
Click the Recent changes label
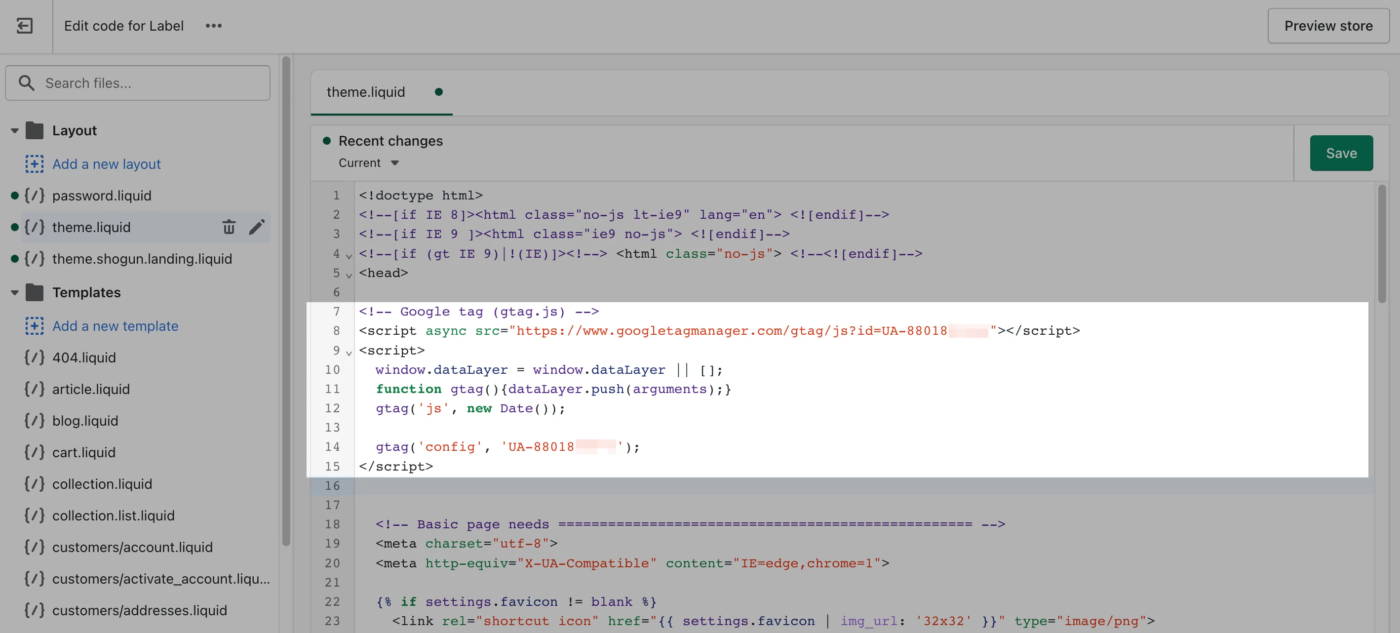390,141
